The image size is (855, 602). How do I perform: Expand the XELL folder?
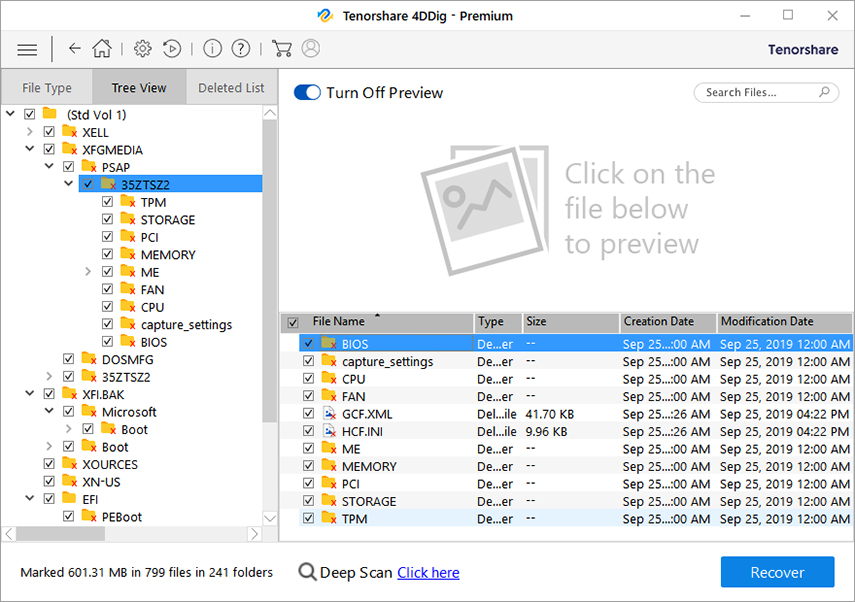pos(29,131)
